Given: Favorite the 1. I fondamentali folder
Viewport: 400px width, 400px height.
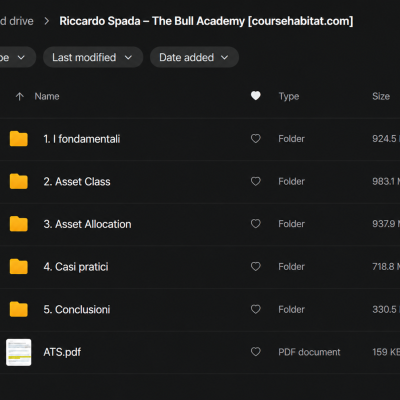Looking at the screenshot, I should pos(256,139).
